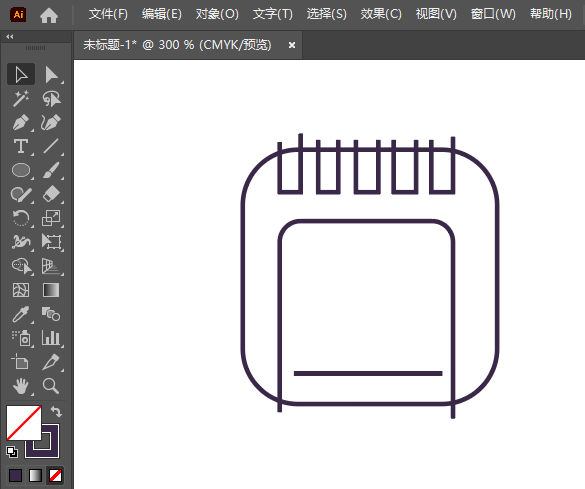585x489 pixels.
Task: Close the 未标题-1 document tab
Action: point(292,45)
